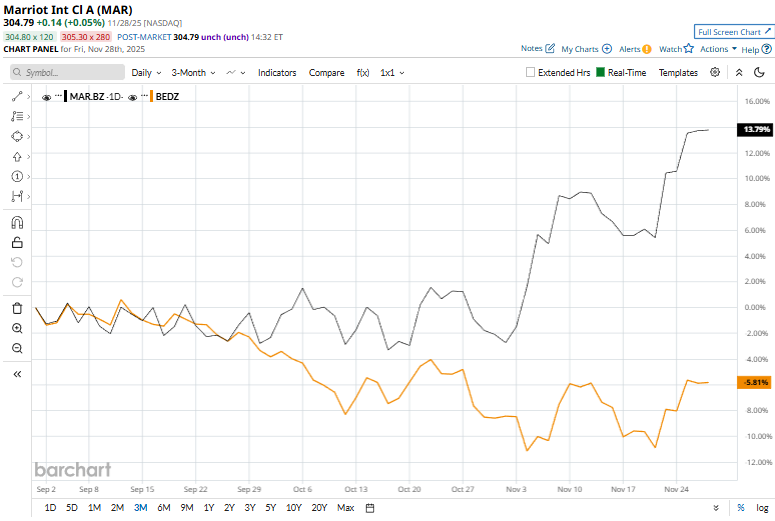Select the 10Y time range
The width and height of the screenshot is (775, 521).
[x=294, y=508]
